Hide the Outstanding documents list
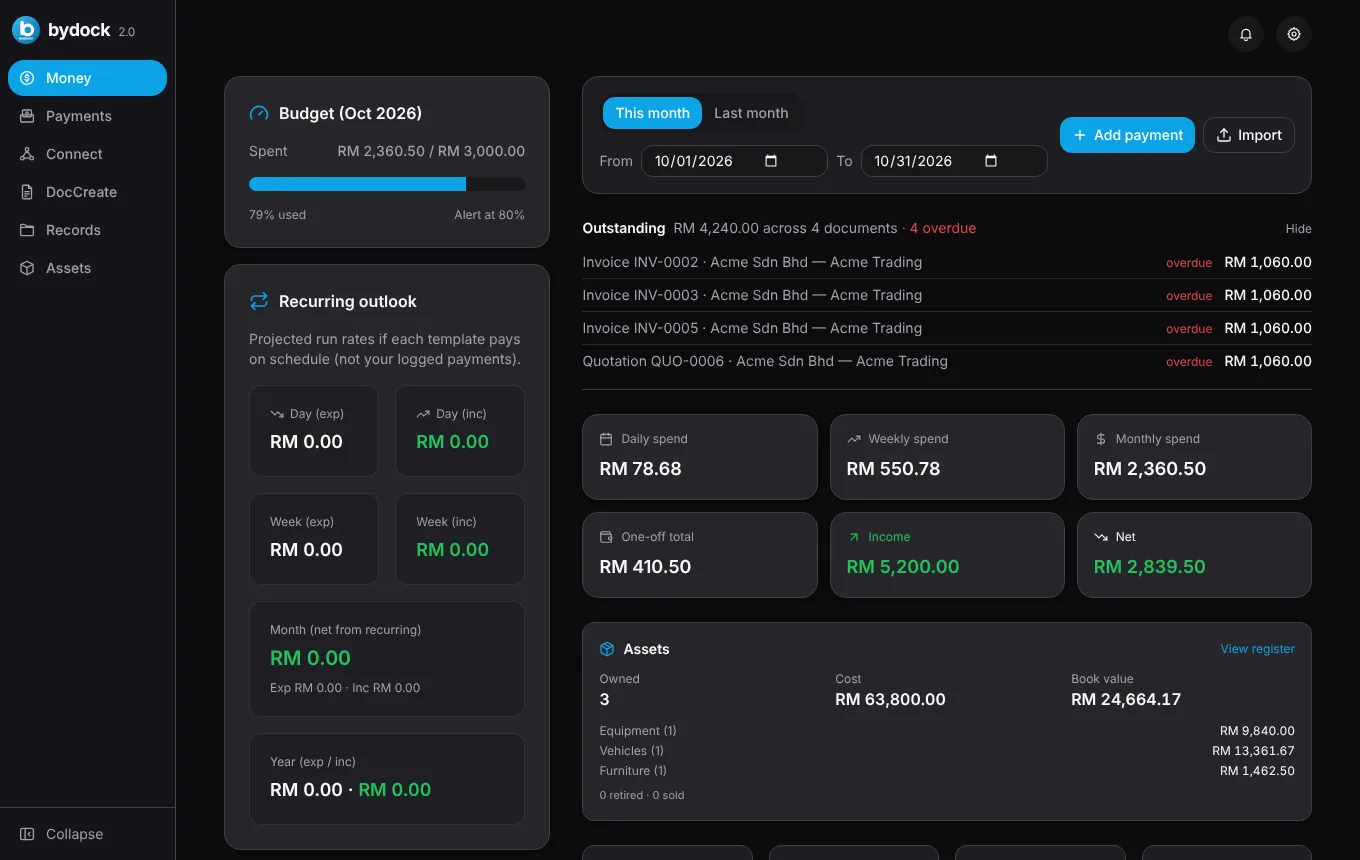 coord(1298,229)
